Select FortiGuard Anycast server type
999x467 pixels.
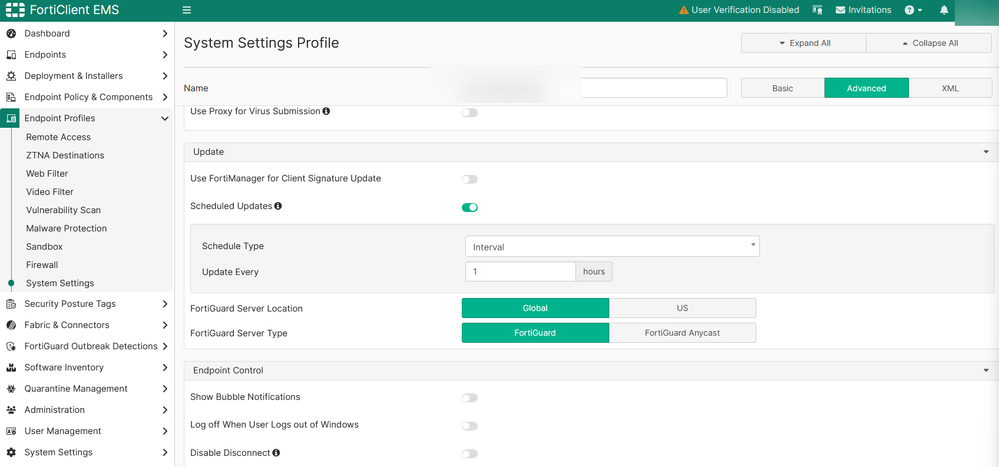coord(683,333)
